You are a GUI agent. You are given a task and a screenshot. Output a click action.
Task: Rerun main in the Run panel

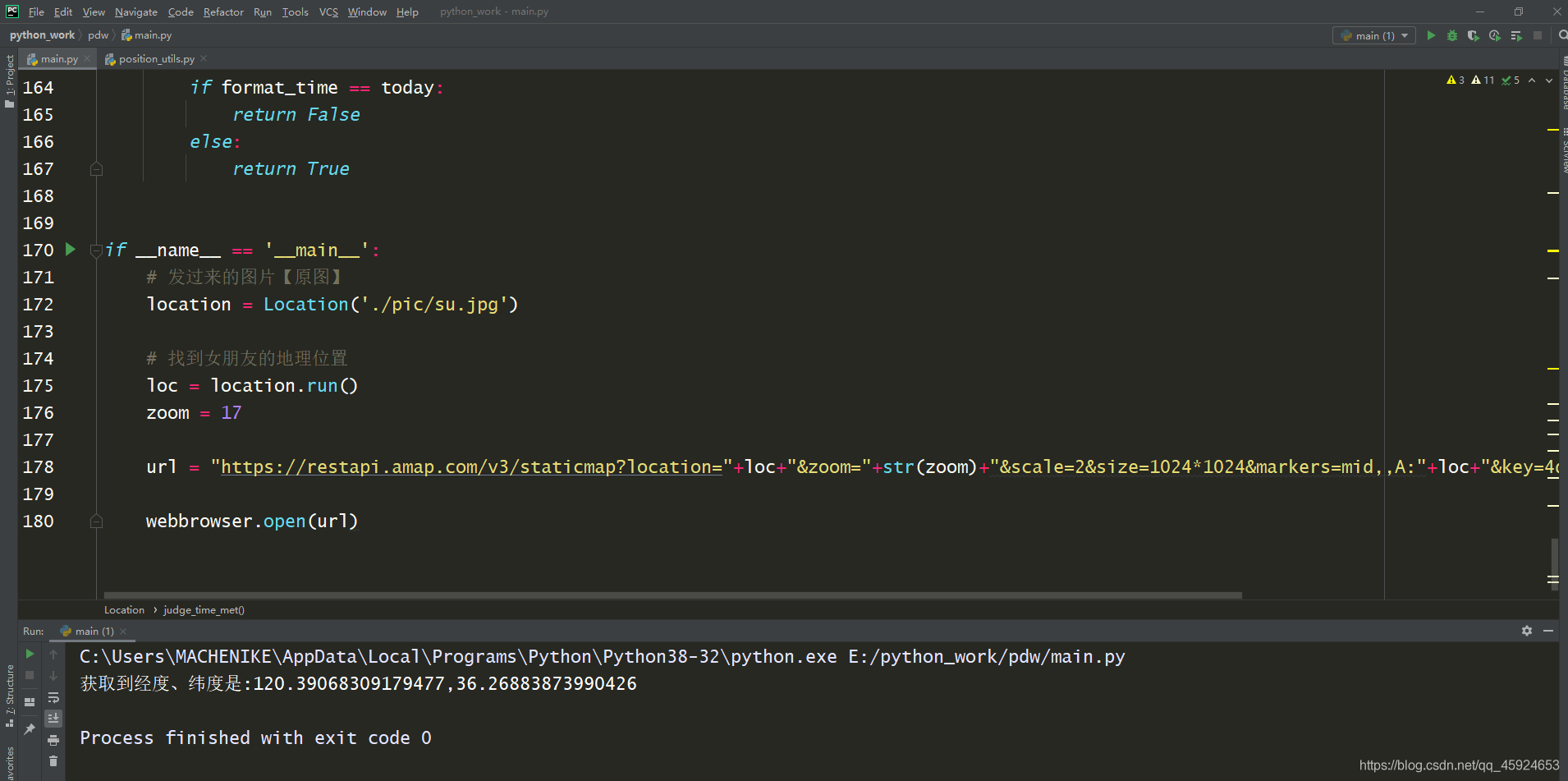(x=30, y=654)
